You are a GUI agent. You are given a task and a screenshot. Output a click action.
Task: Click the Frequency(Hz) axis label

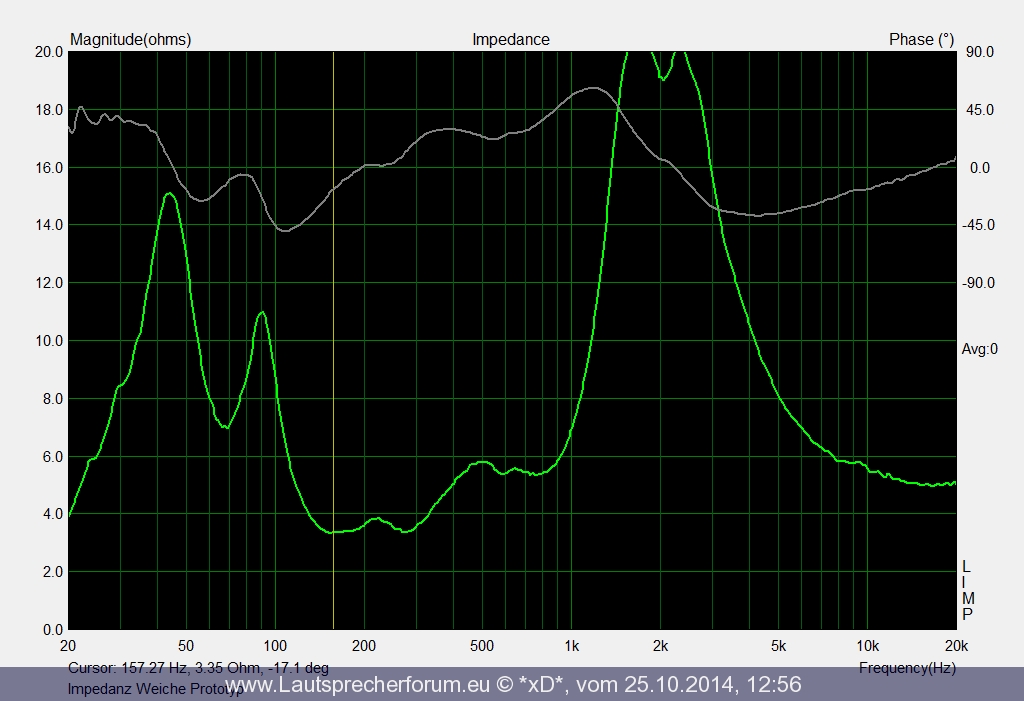click(906, 667)
